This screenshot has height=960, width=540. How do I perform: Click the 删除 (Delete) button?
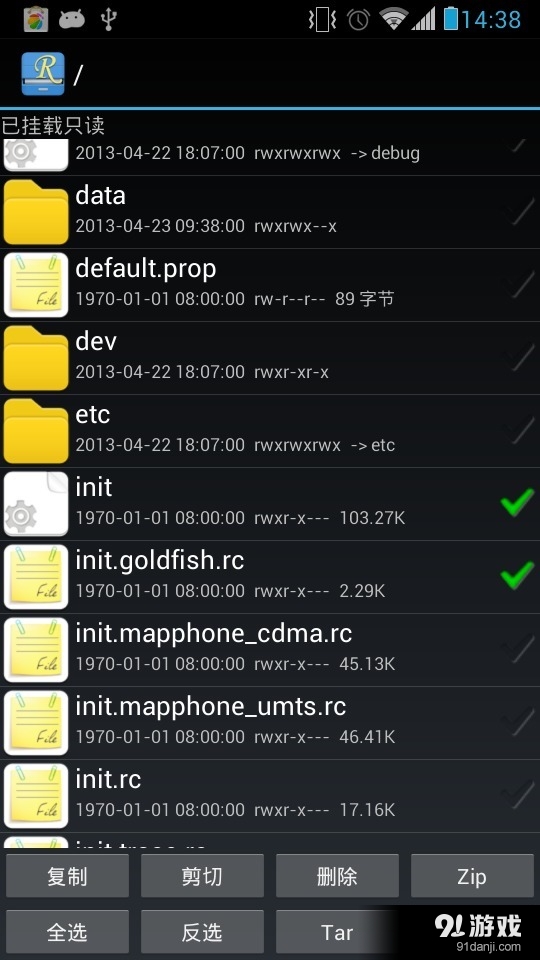(x=337, y=876)
